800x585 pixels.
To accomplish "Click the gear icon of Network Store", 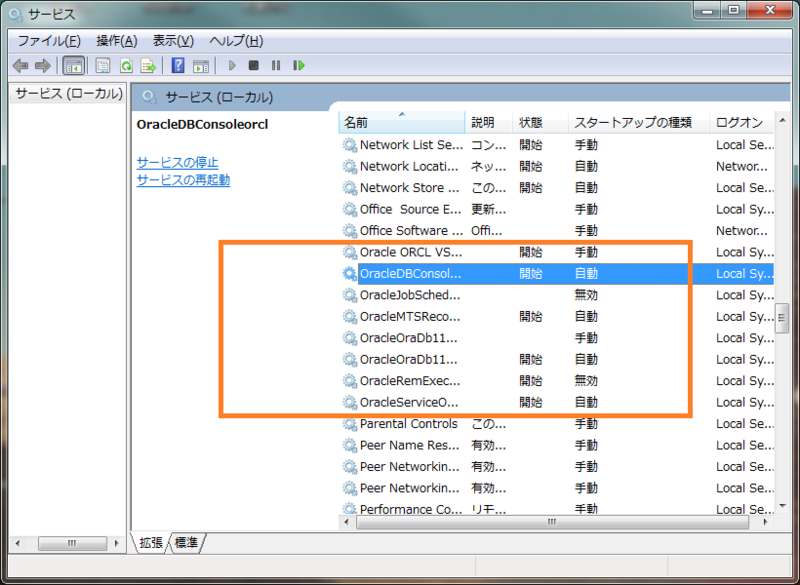I will click(x=349, y=188).
